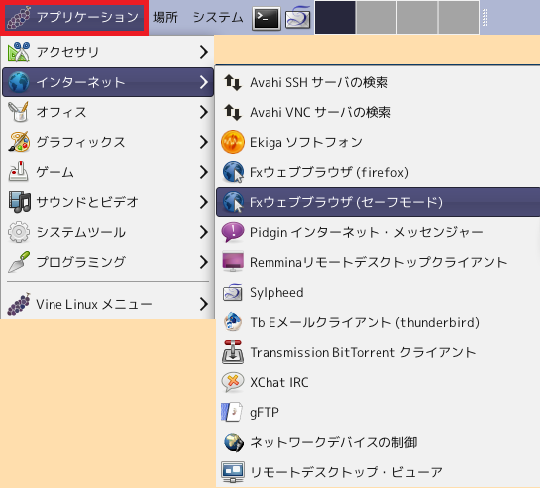Open the 場所 menu

165,17
